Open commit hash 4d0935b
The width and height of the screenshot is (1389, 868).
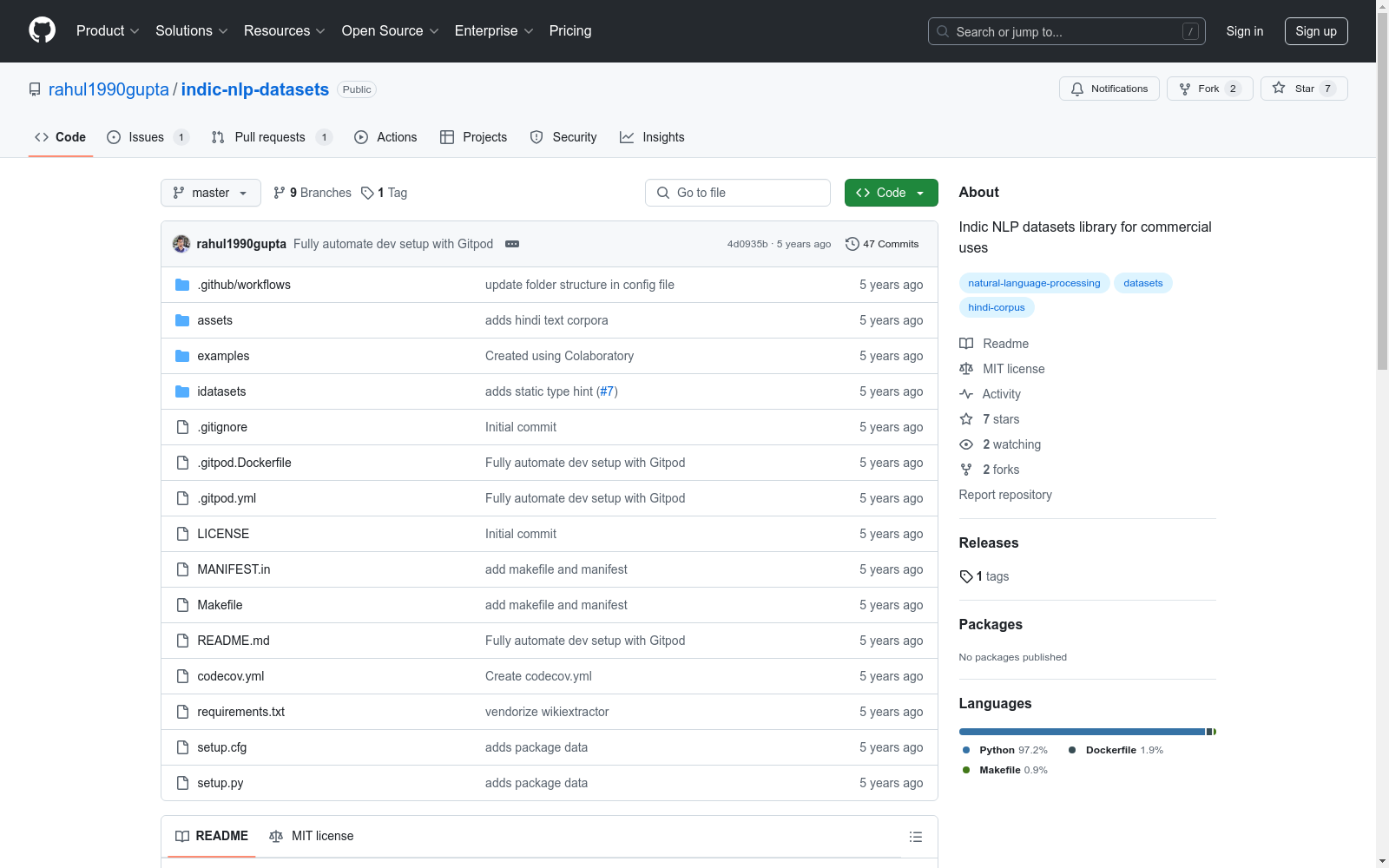(747, 244)
